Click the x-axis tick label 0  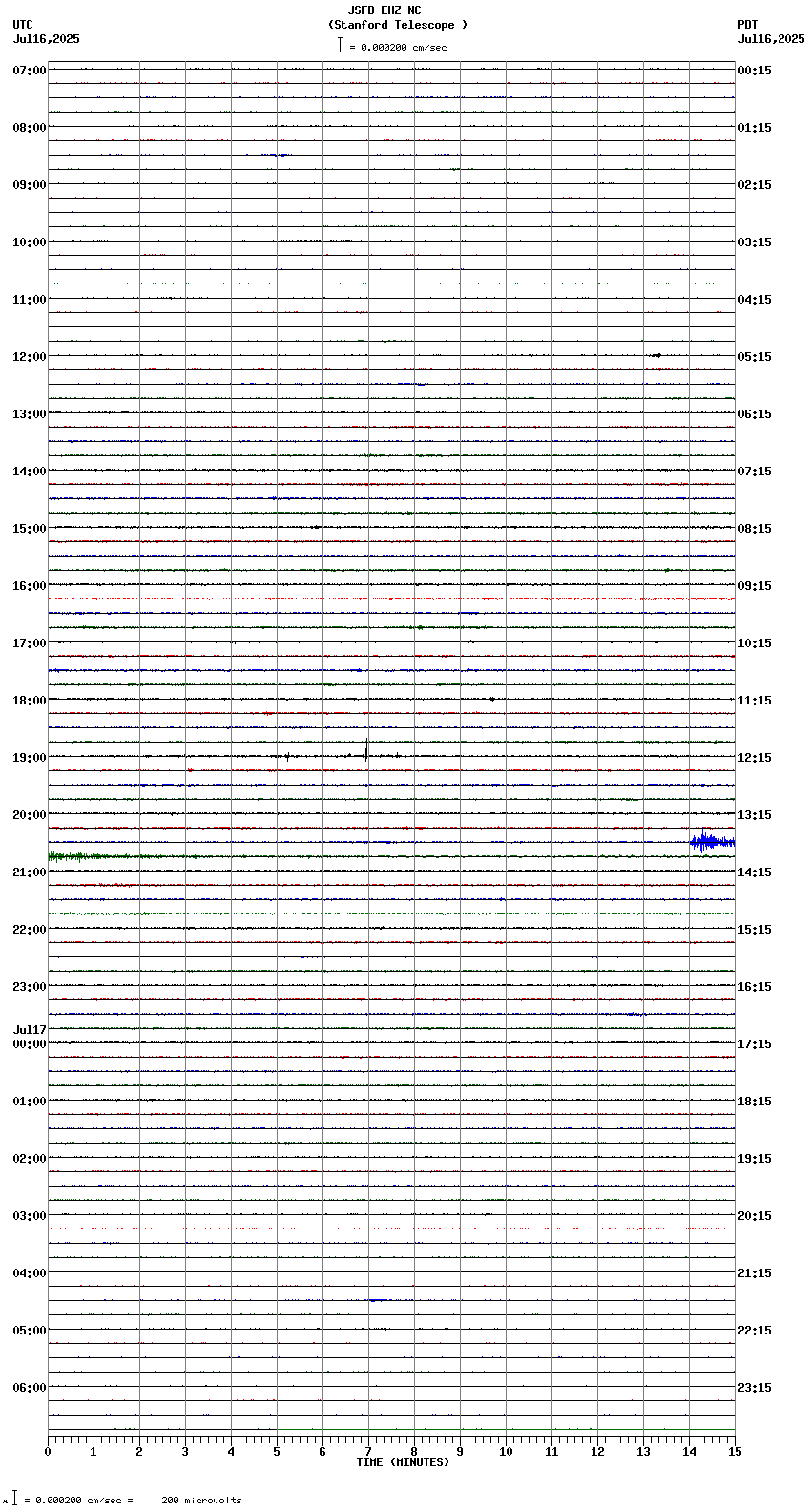pos(48,1452)
